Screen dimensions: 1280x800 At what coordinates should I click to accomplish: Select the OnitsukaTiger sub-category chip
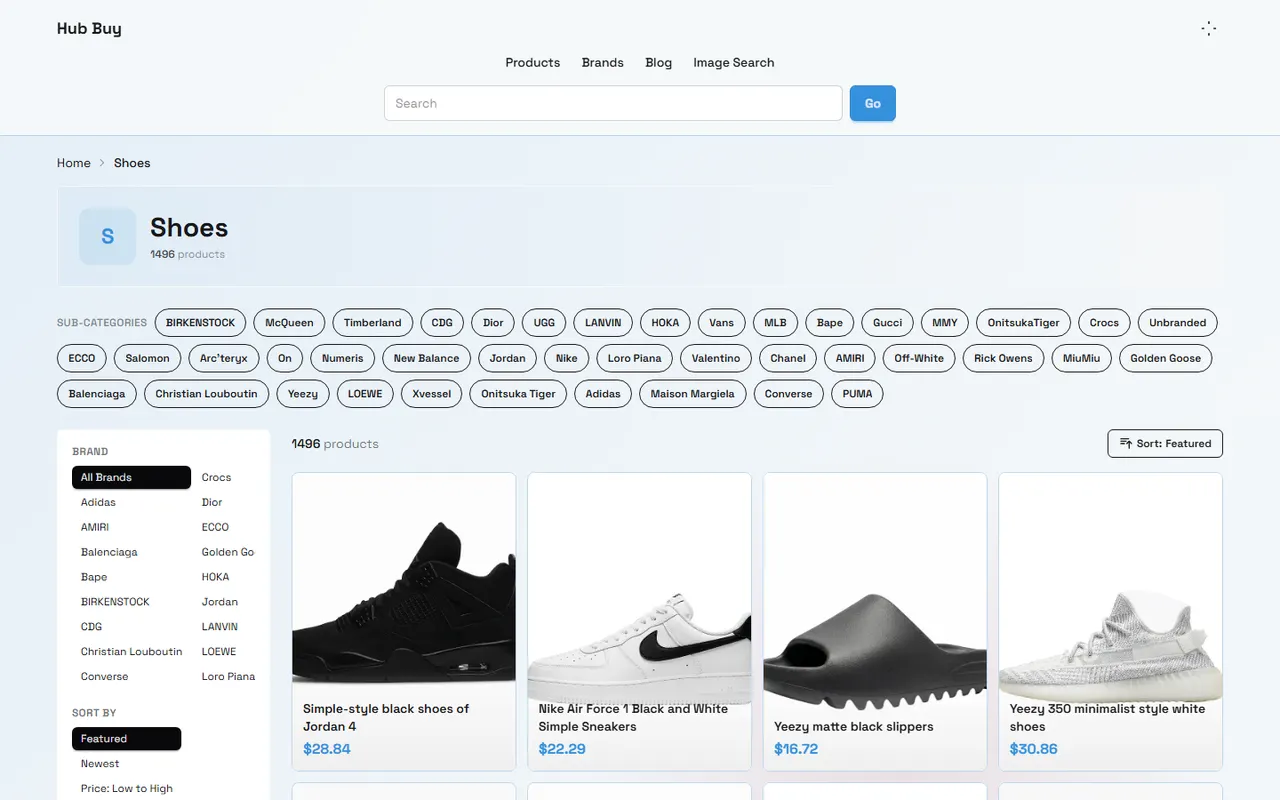pos(1023,323)
